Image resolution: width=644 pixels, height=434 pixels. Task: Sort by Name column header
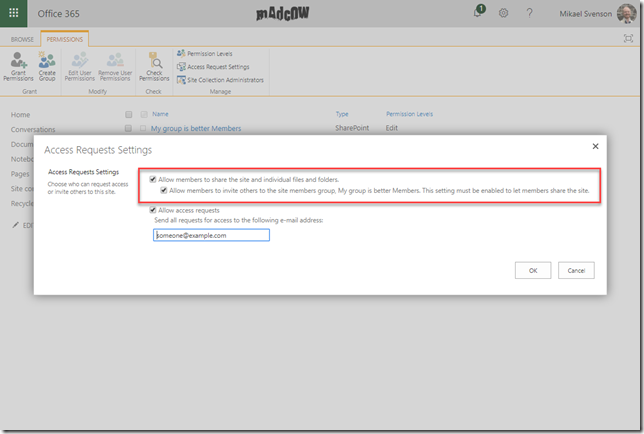160,114
